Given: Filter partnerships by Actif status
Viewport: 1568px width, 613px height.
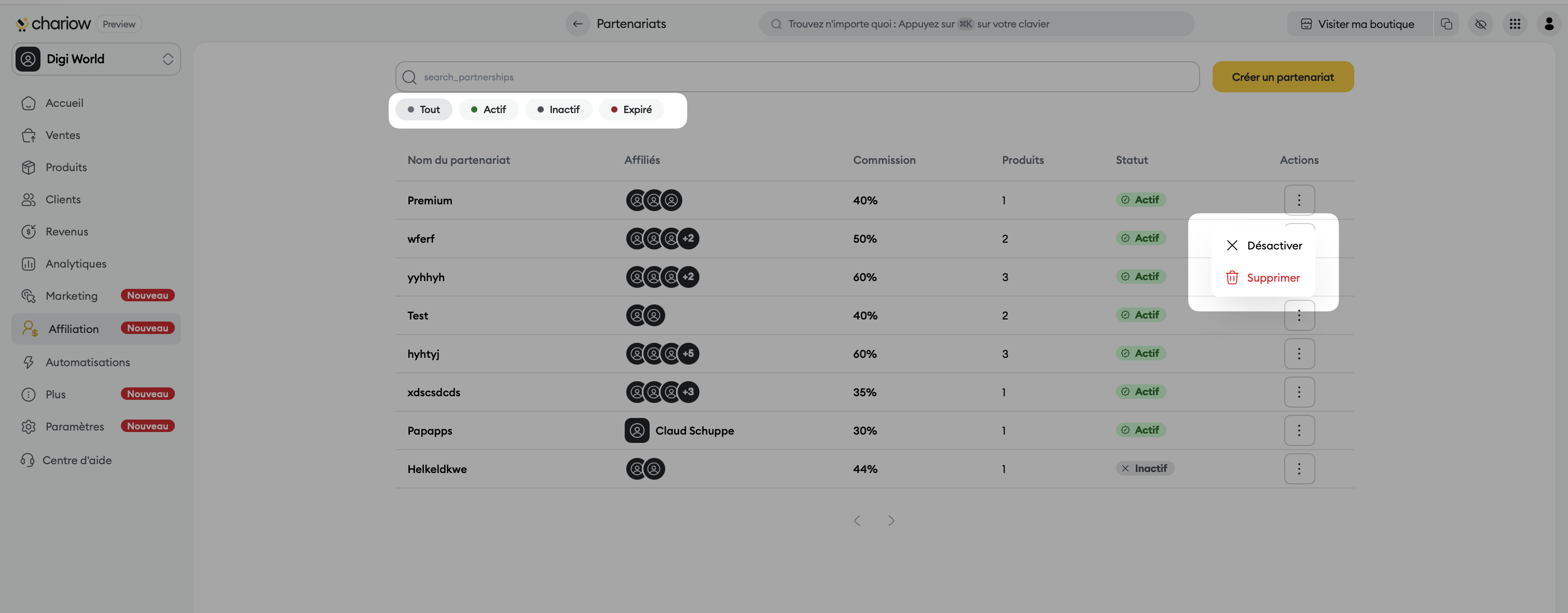Looking at the screenshot, I should (488, 109).
